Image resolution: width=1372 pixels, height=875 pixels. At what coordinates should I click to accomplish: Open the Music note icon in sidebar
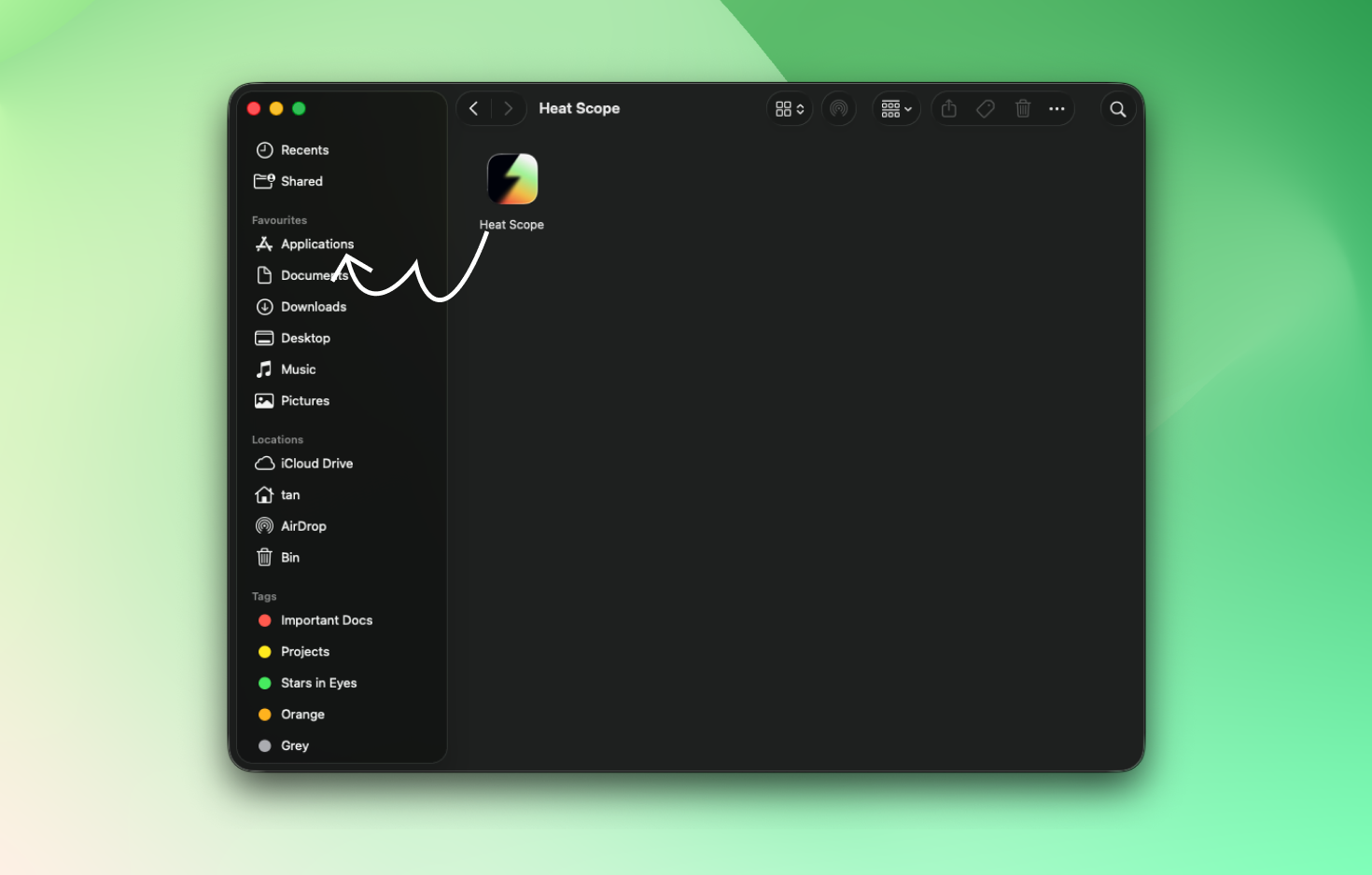(264, 369)
